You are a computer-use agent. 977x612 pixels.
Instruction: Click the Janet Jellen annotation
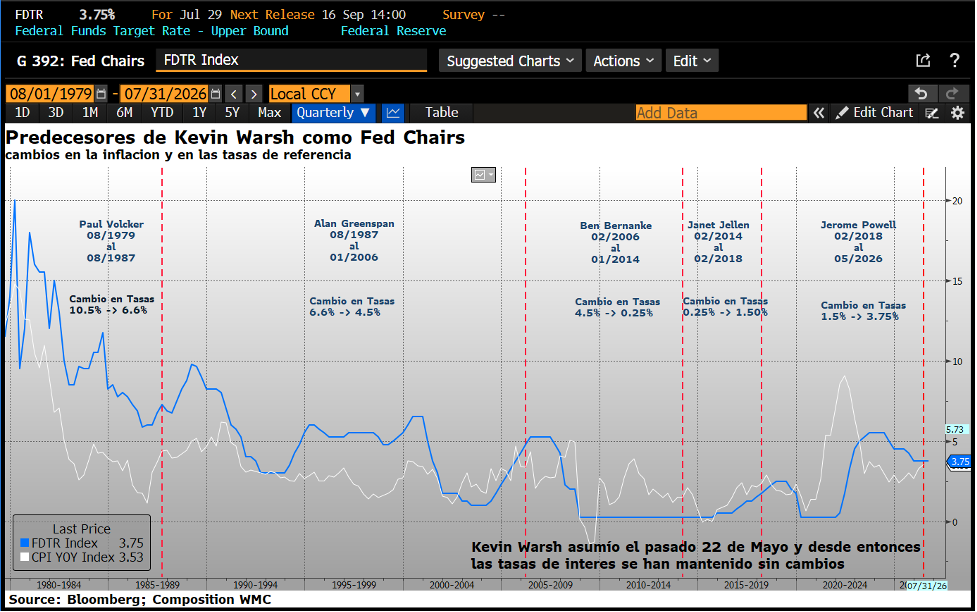(x=718, y=241)
